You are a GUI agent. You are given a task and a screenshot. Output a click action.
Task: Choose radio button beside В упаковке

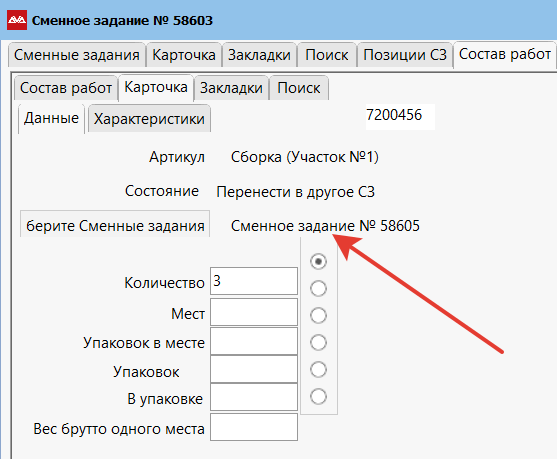[318, 396]
